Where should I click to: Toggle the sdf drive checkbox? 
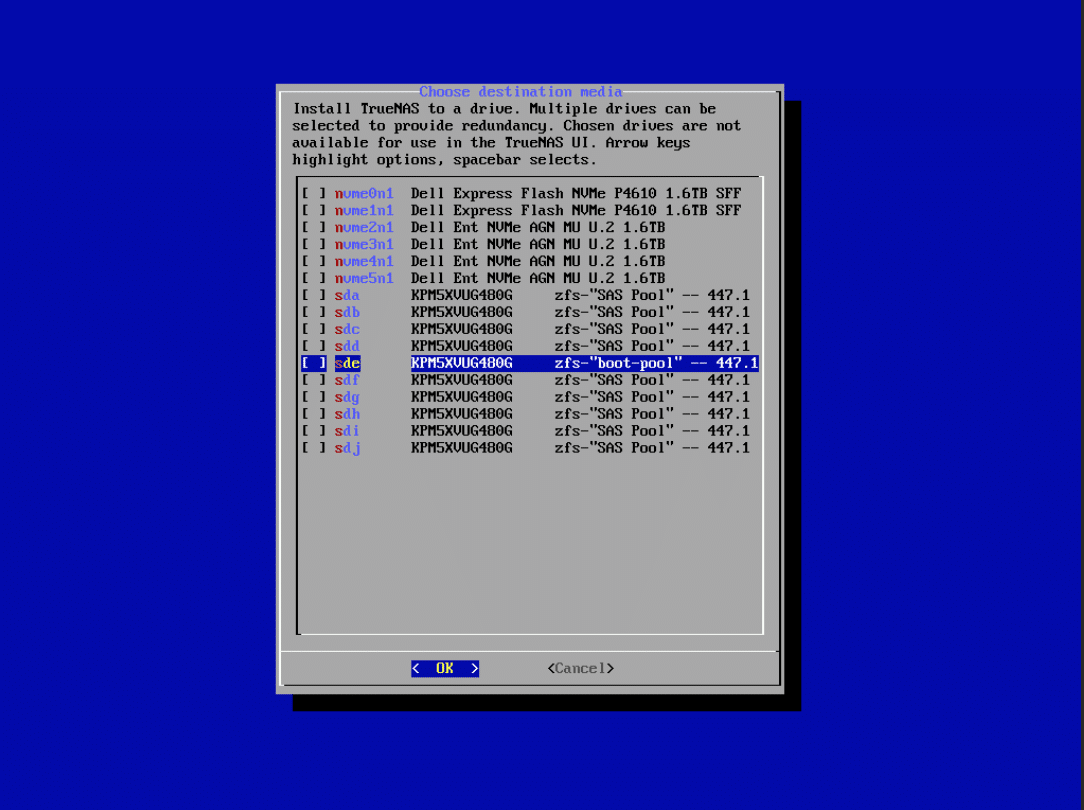[x=313, y=379]
